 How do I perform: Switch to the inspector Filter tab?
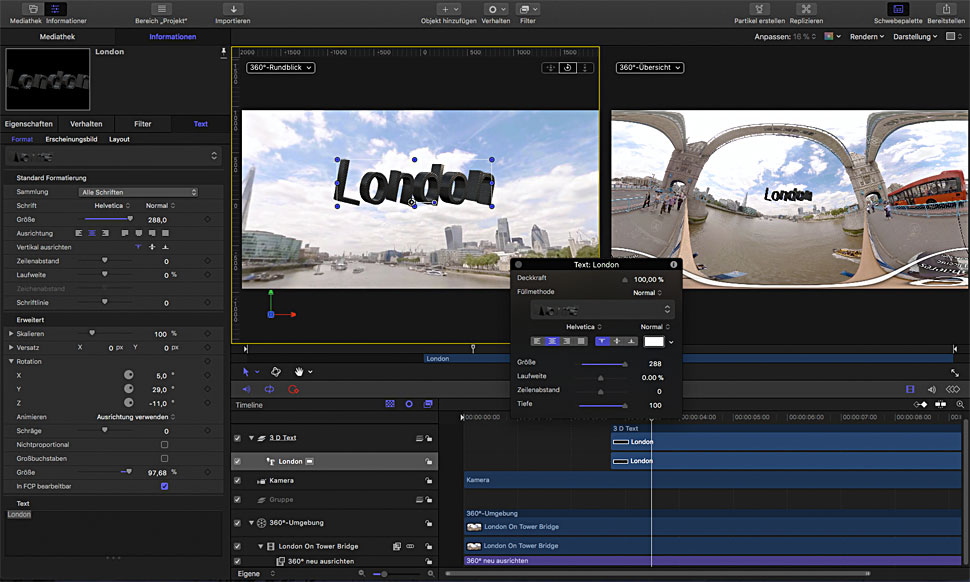point(142,124)
